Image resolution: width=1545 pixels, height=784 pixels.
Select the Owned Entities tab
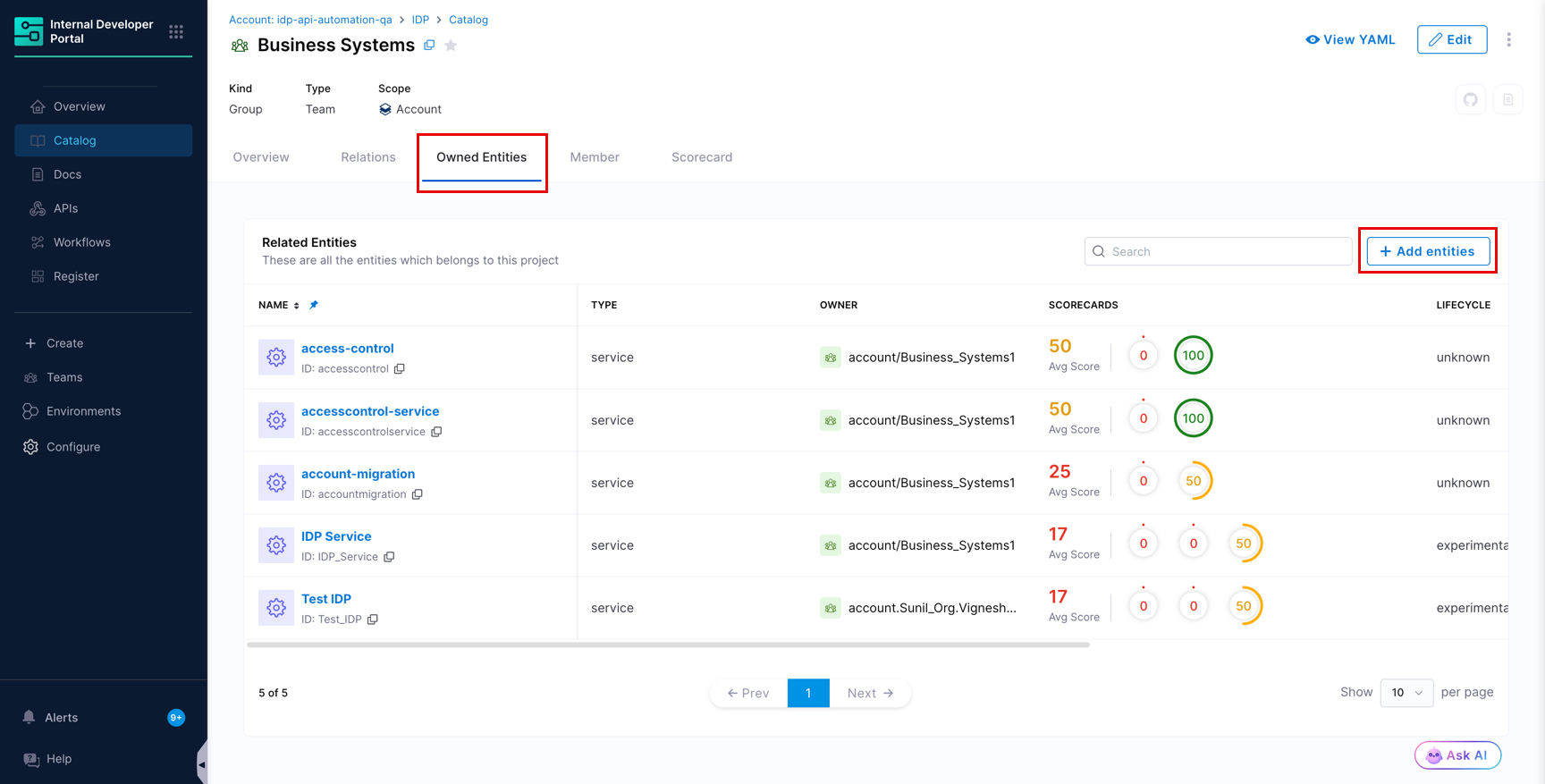pyautogui.click(x=482, y=157)
